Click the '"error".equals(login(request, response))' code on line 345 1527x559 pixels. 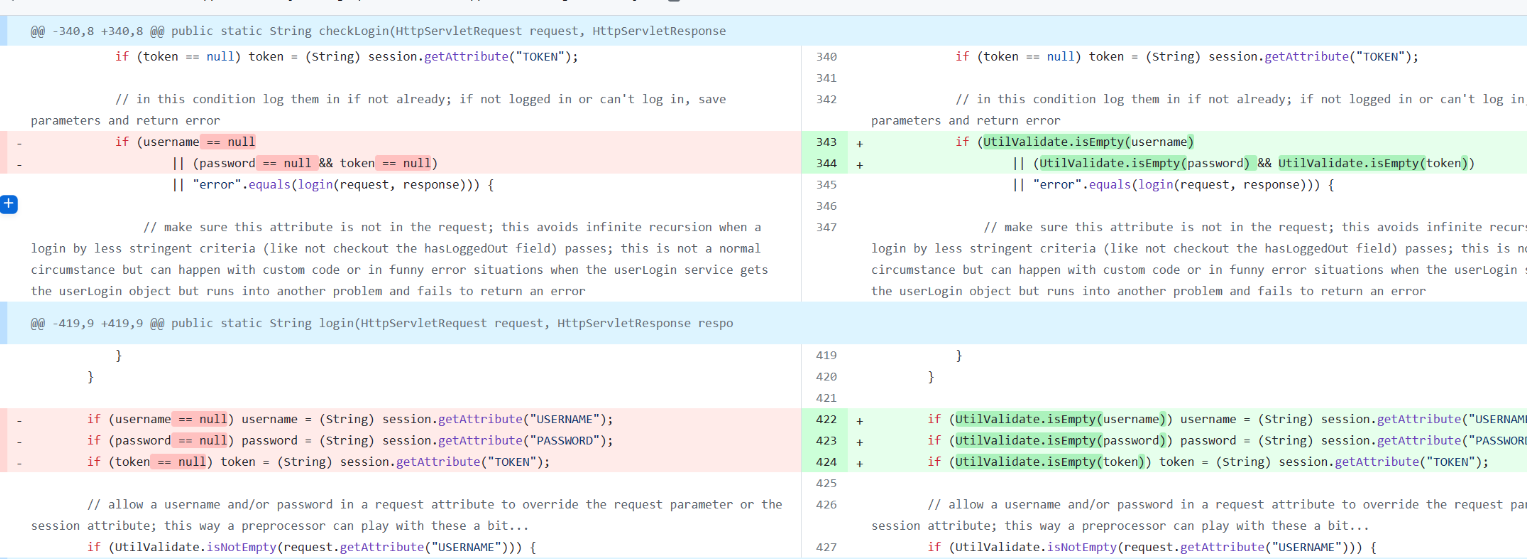(1173, 185)
